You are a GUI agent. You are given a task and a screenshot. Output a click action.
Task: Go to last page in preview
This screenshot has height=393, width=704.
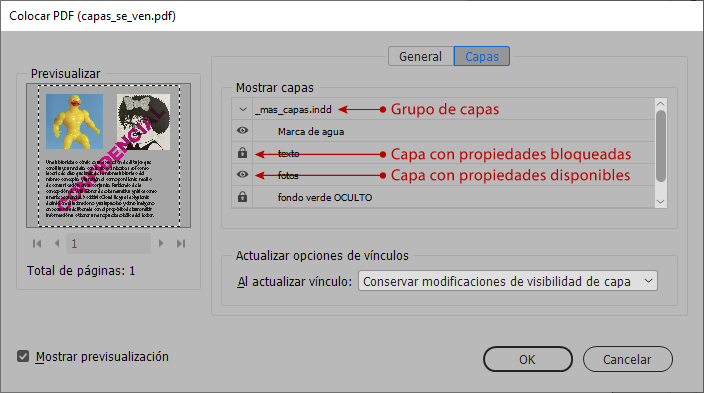[181, 243]
